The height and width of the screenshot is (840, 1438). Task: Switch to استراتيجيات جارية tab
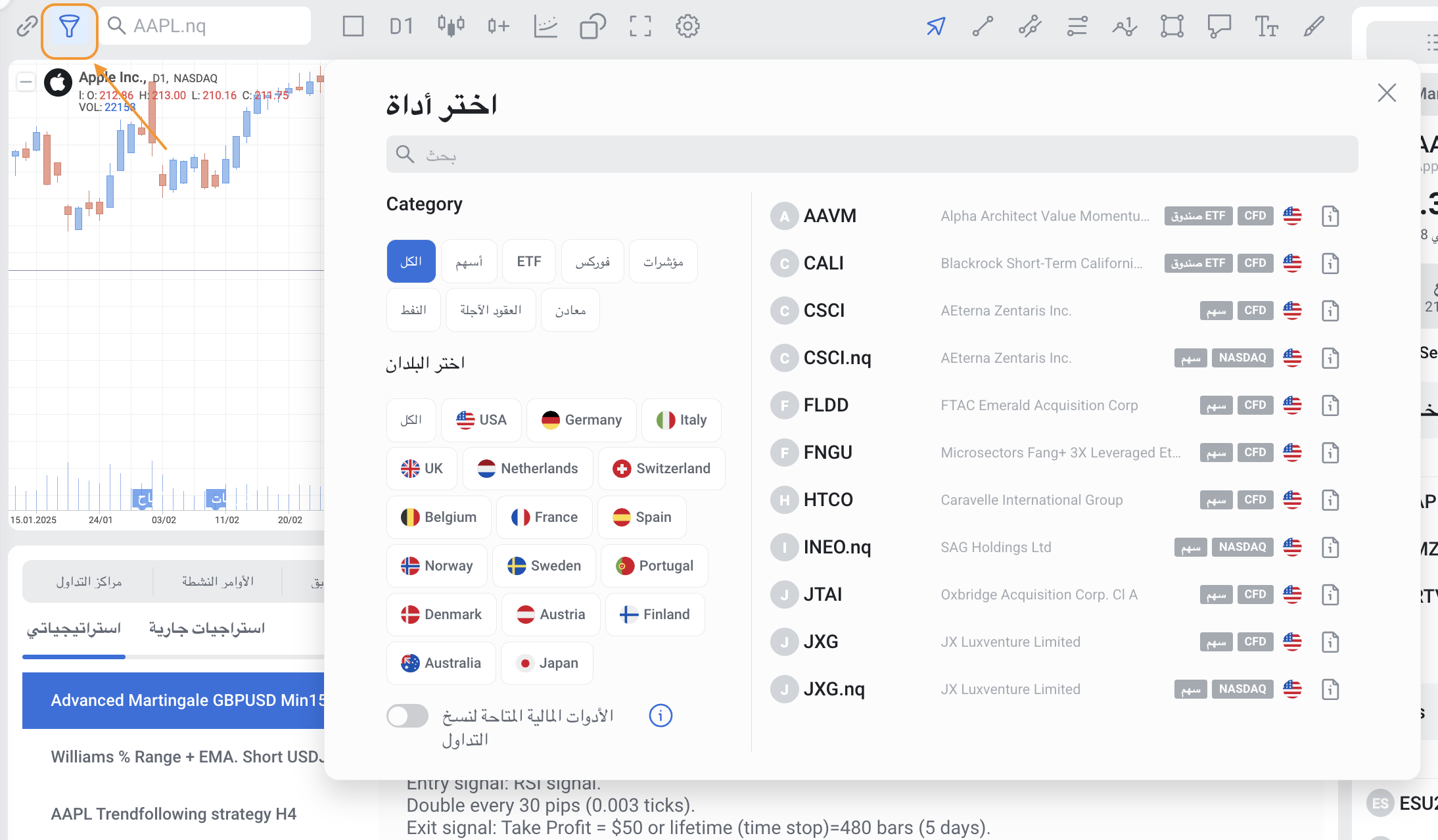(x=206, y=628)
